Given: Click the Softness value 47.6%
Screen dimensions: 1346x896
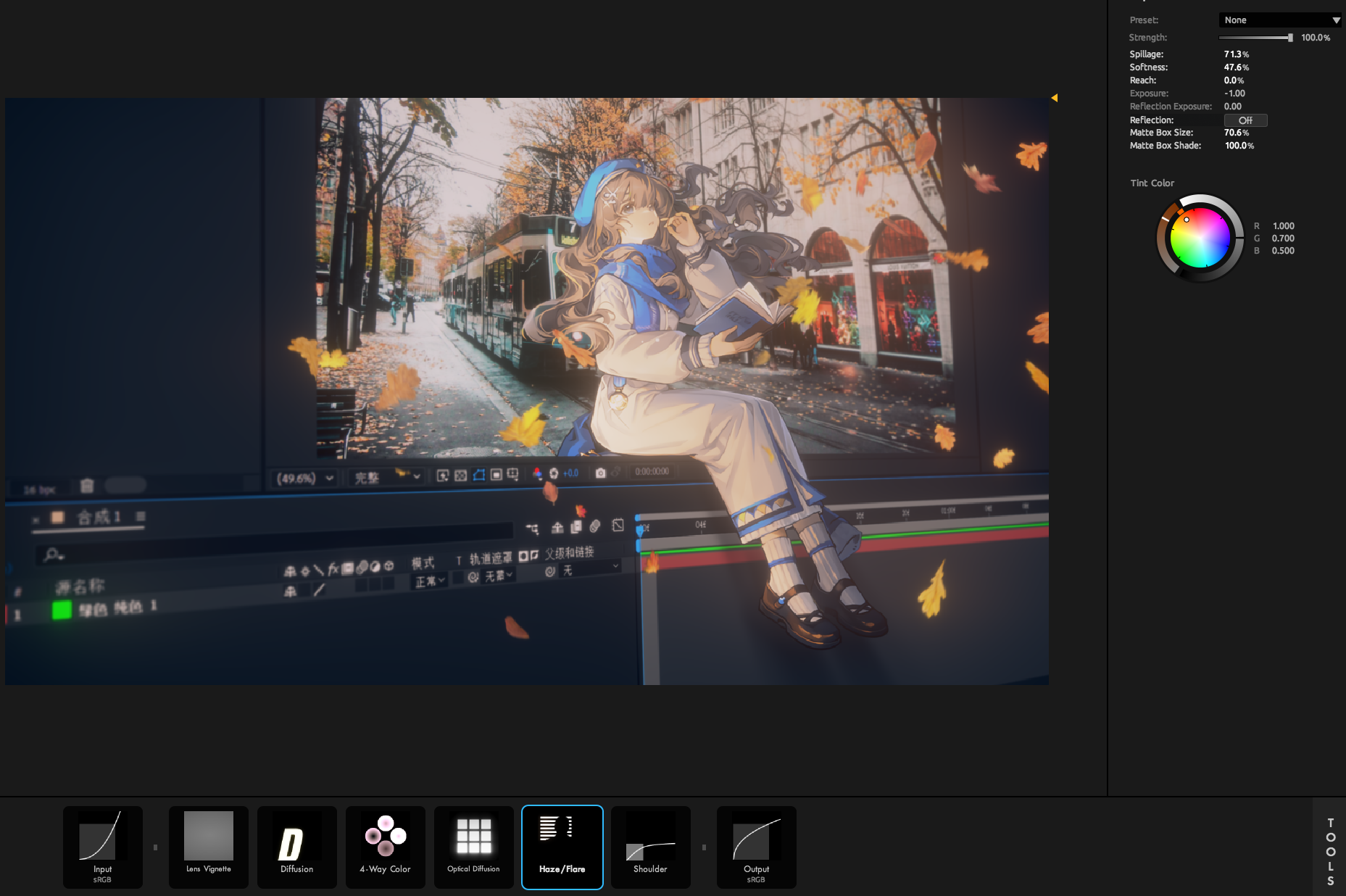Looking at the screenshot, I should [1237, 67].
